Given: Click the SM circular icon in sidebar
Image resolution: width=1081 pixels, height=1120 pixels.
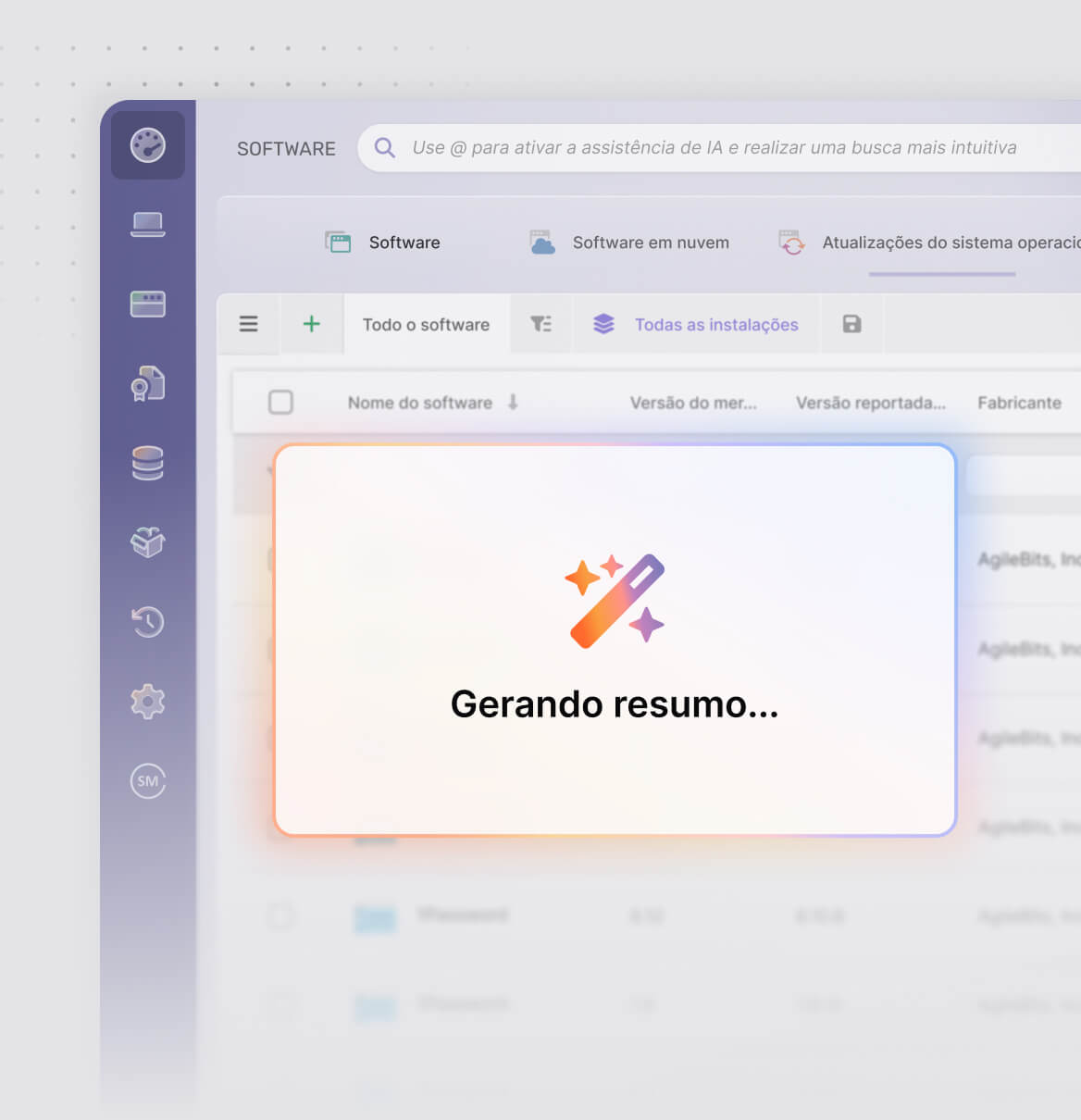Looking at the screenshot, I should (147, 781).
